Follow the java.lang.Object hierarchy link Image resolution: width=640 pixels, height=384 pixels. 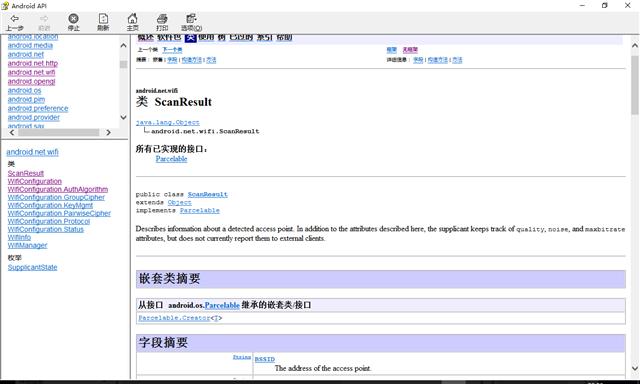coord(168,122)
